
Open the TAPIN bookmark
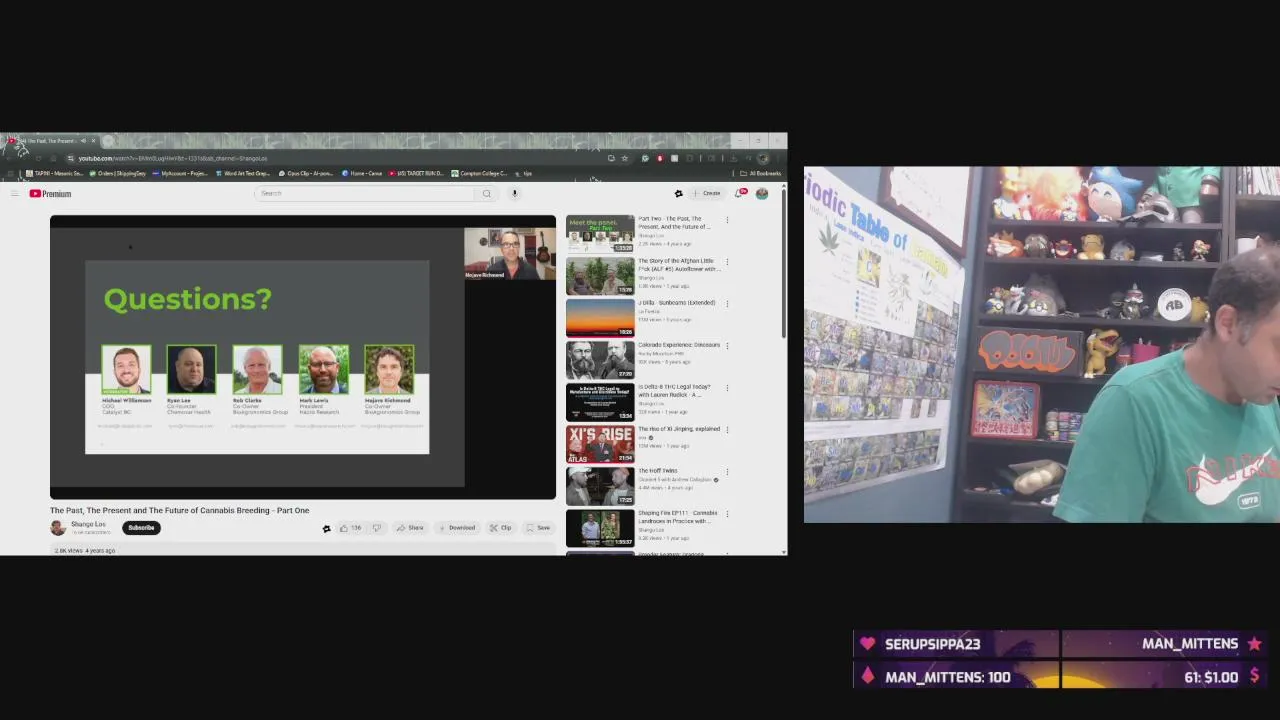53,173
